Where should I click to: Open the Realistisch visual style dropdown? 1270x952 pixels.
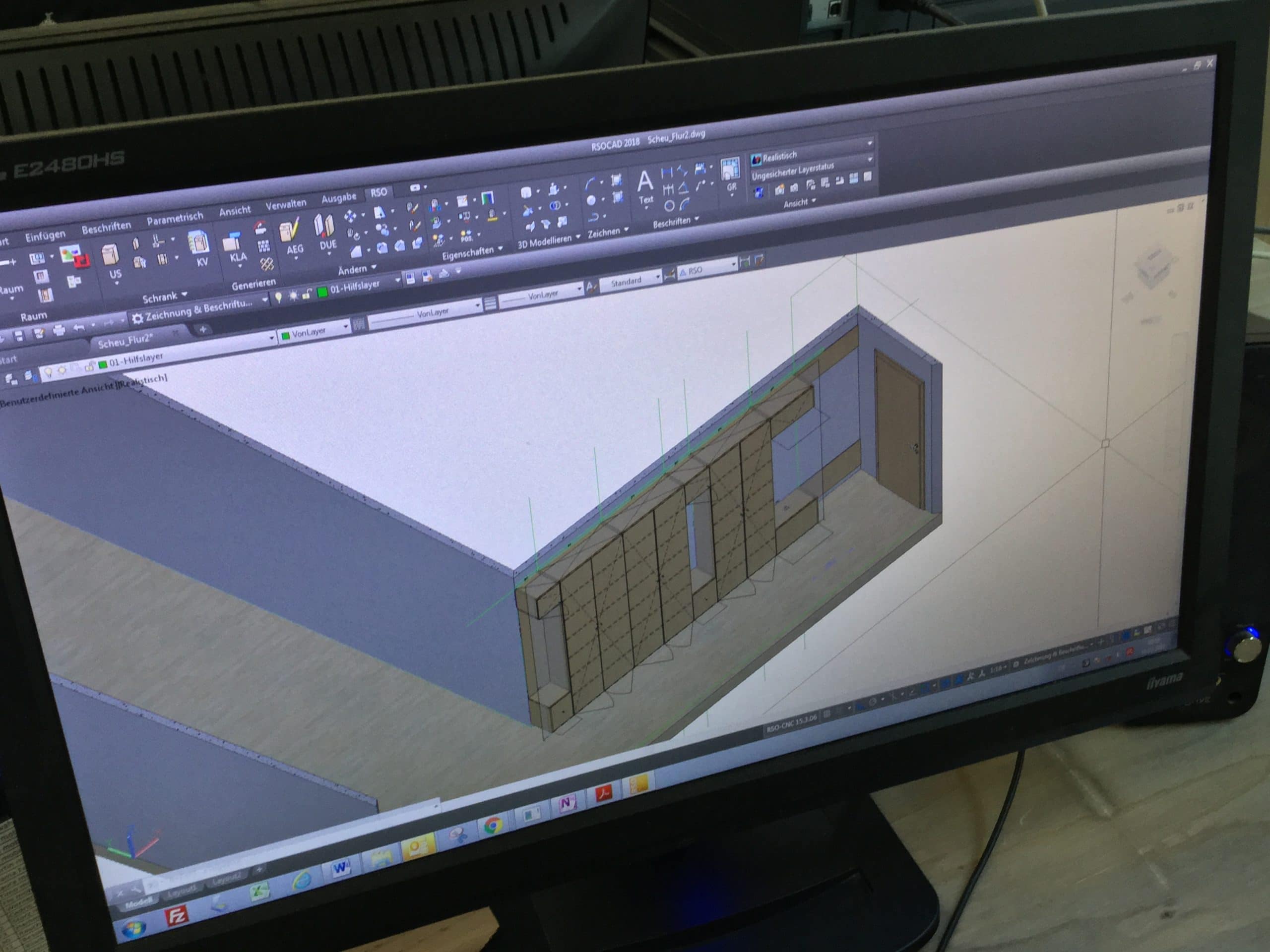pyautogui.click(x=869, y=143)
